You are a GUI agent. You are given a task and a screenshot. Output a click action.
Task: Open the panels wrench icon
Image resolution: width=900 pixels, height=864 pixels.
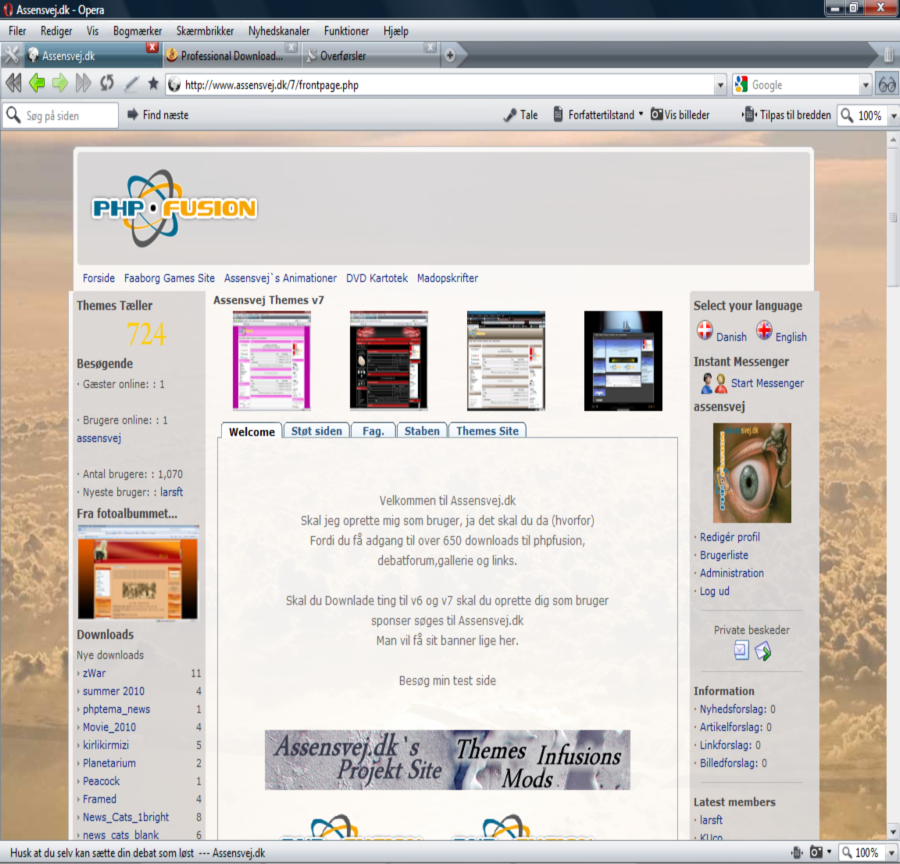11,55
